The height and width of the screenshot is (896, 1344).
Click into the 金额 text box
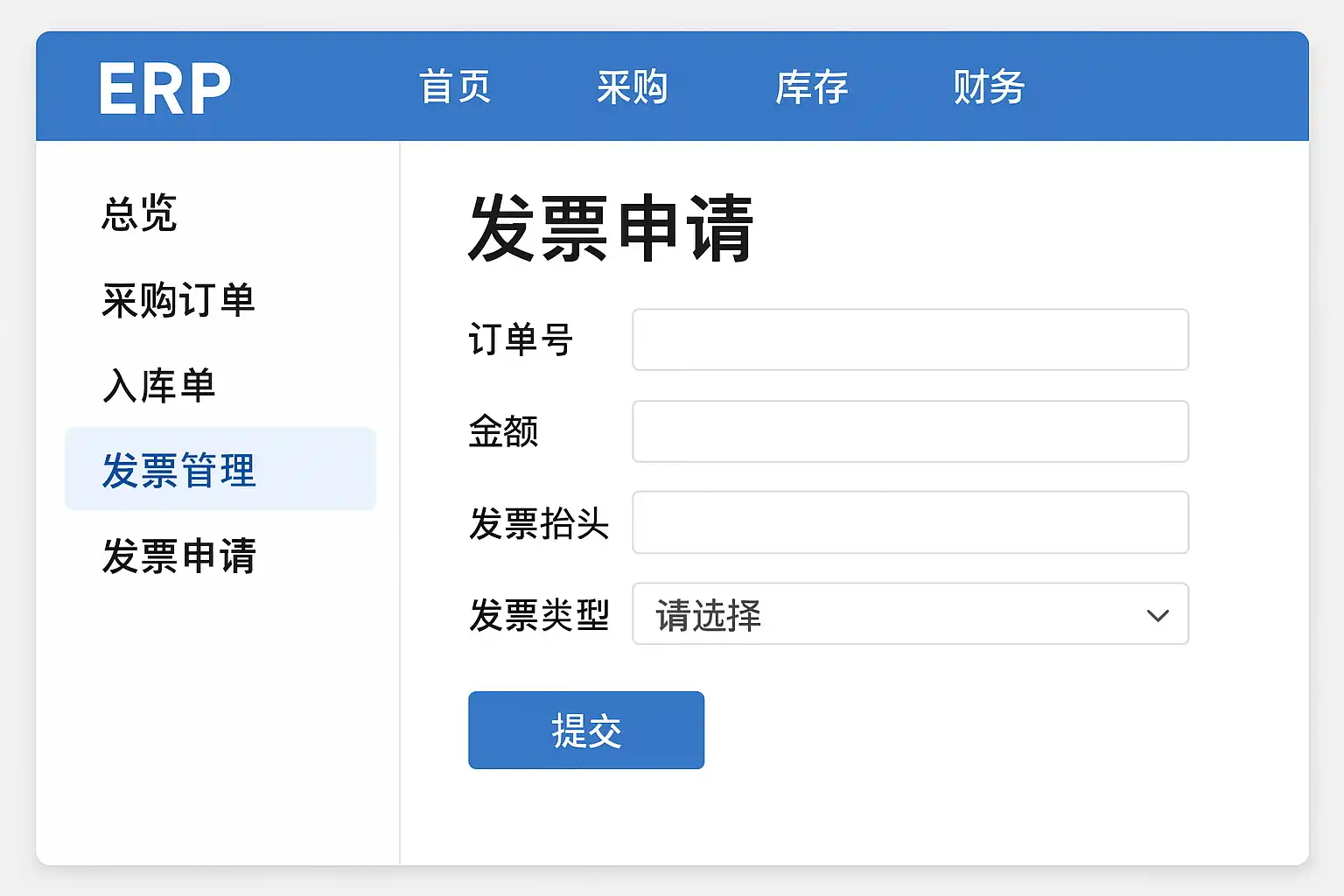click(910, 431)
